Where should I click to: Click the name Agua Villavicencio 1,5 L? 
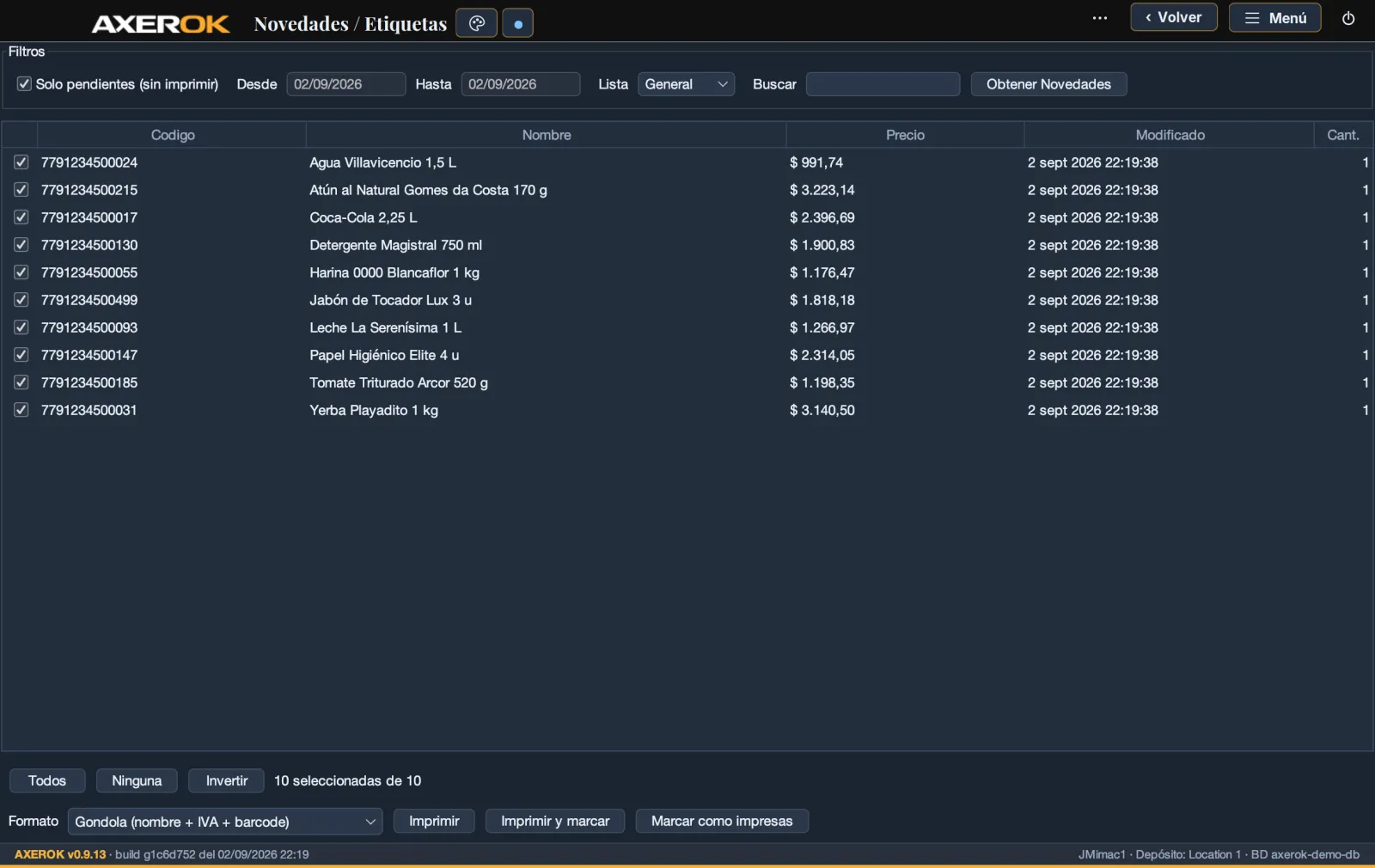(382, 162)
